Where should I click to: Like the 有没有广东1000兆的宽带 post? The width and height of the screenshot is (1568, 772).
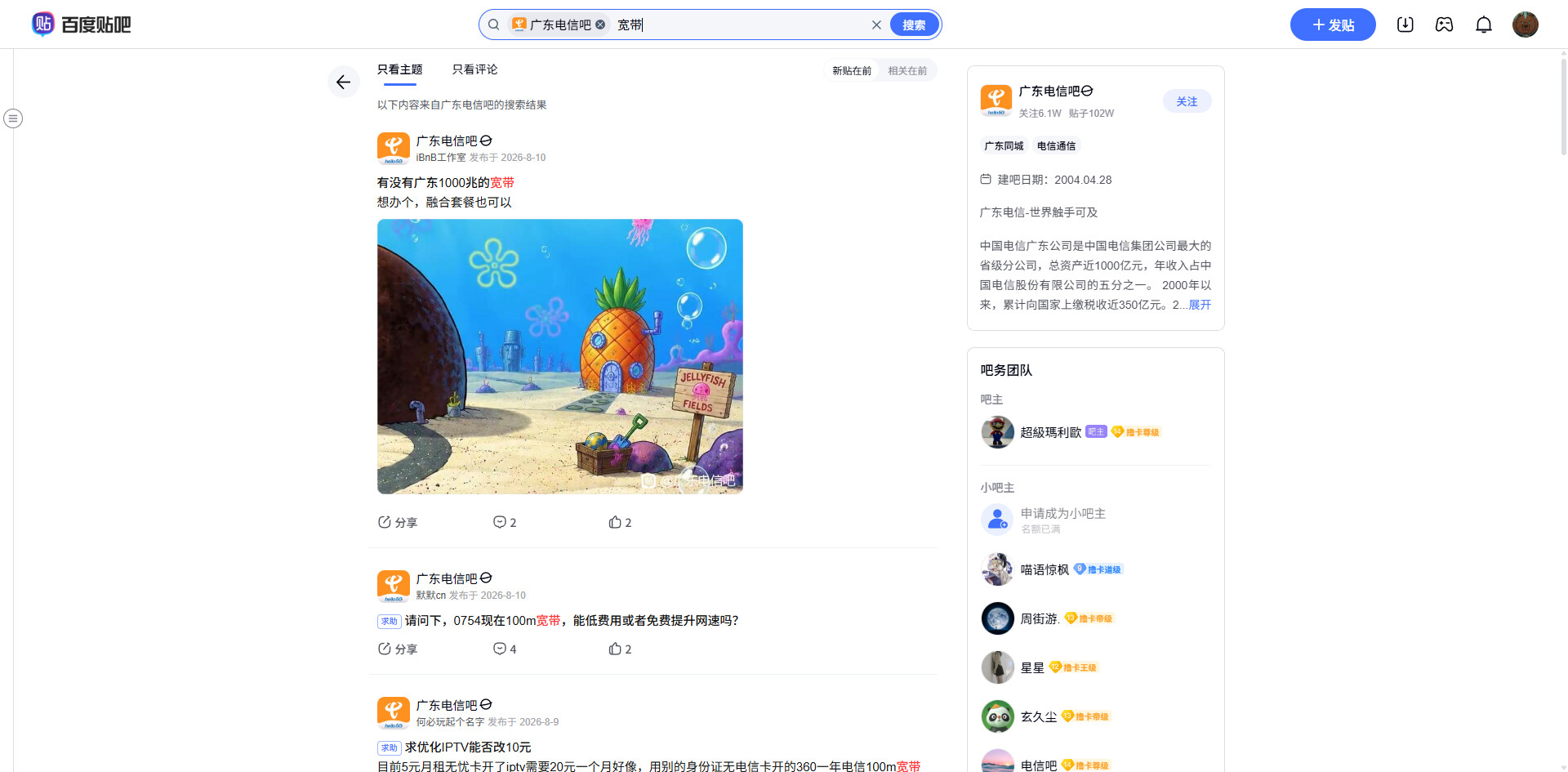(620, 522)
